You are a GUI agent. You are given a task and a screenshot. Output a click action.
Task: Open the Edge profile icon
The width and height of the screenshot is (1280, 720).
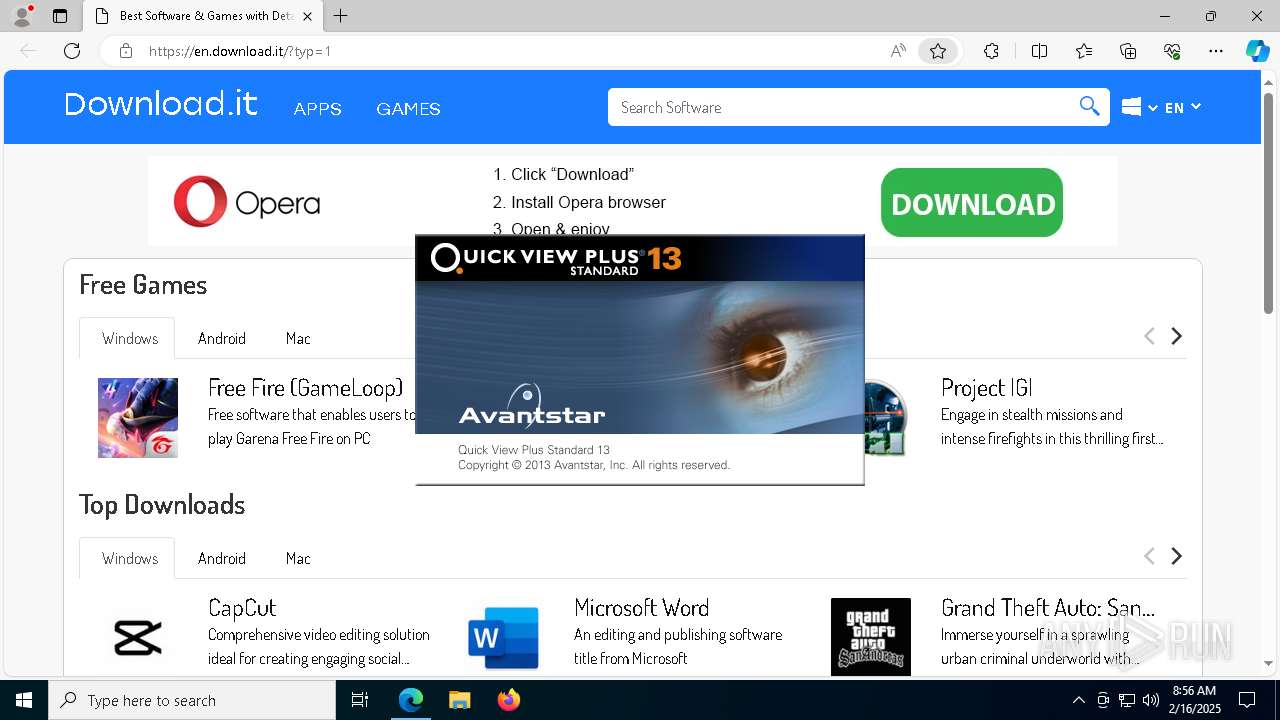tap(22, 16)
